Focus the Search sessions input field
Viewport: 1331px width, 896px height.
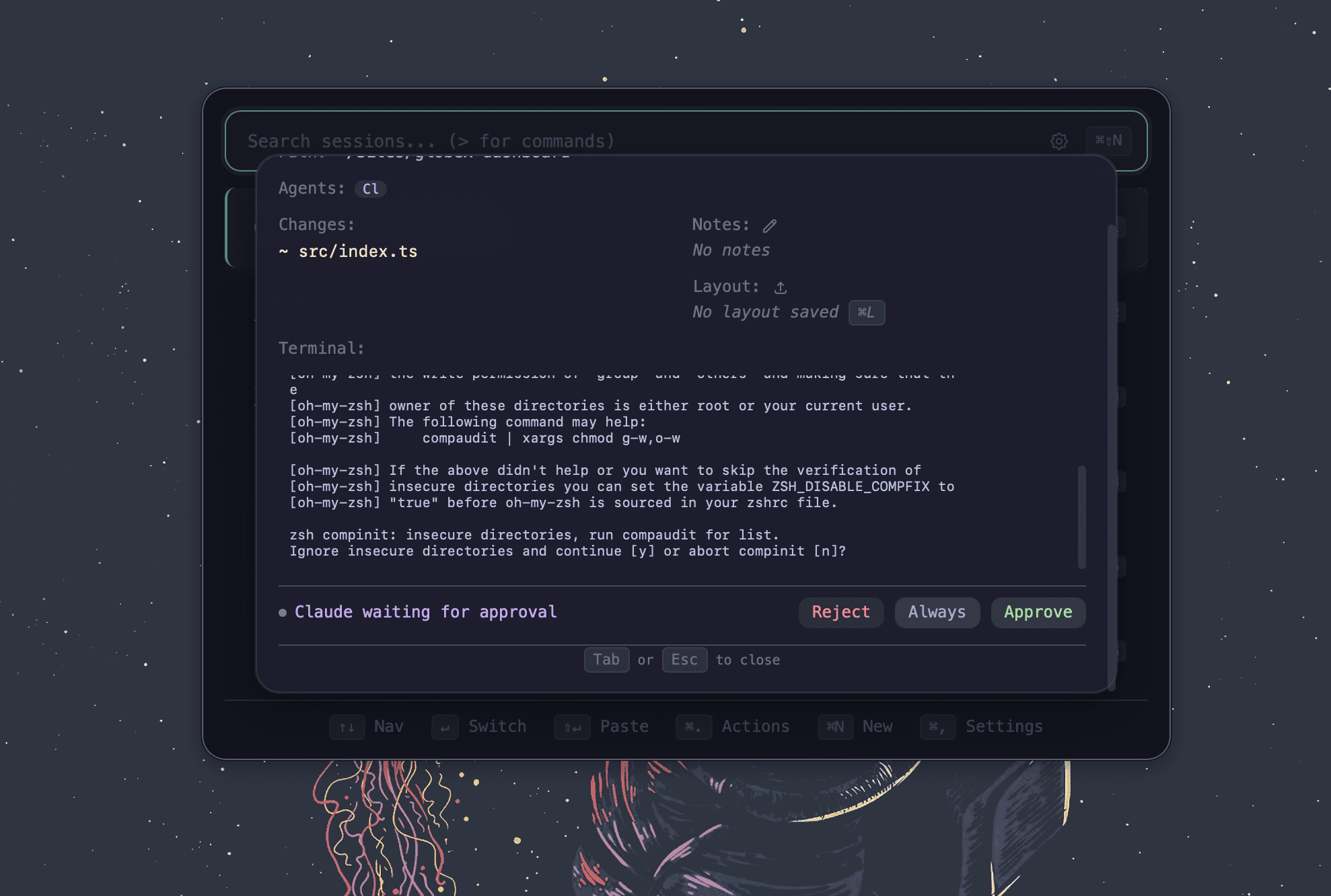(x=639, y=141)
